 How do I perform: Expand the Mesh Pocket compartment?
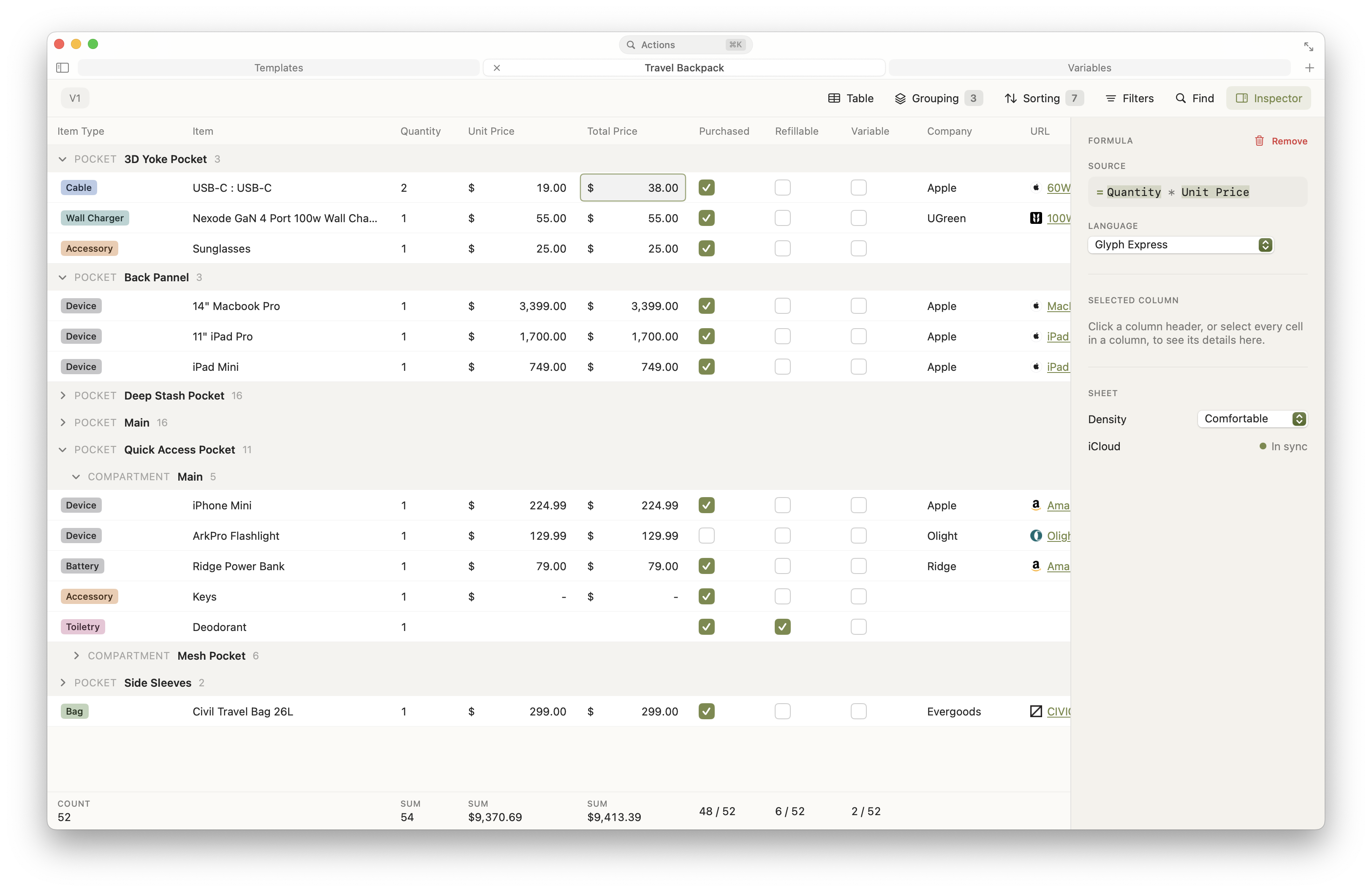click(x=76, y=656)
